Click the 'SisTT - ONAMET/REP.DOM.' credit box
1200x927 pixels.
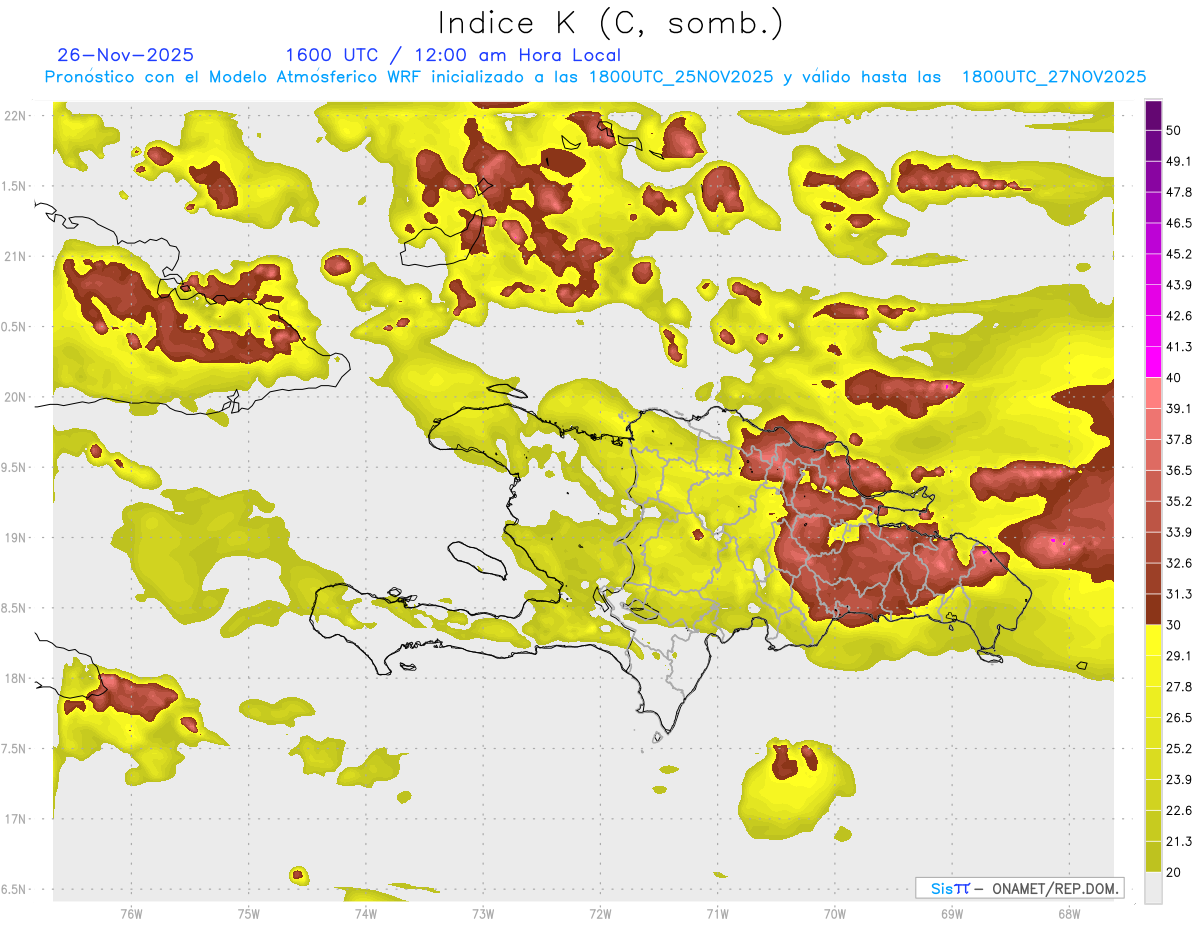pos(1019,888)
